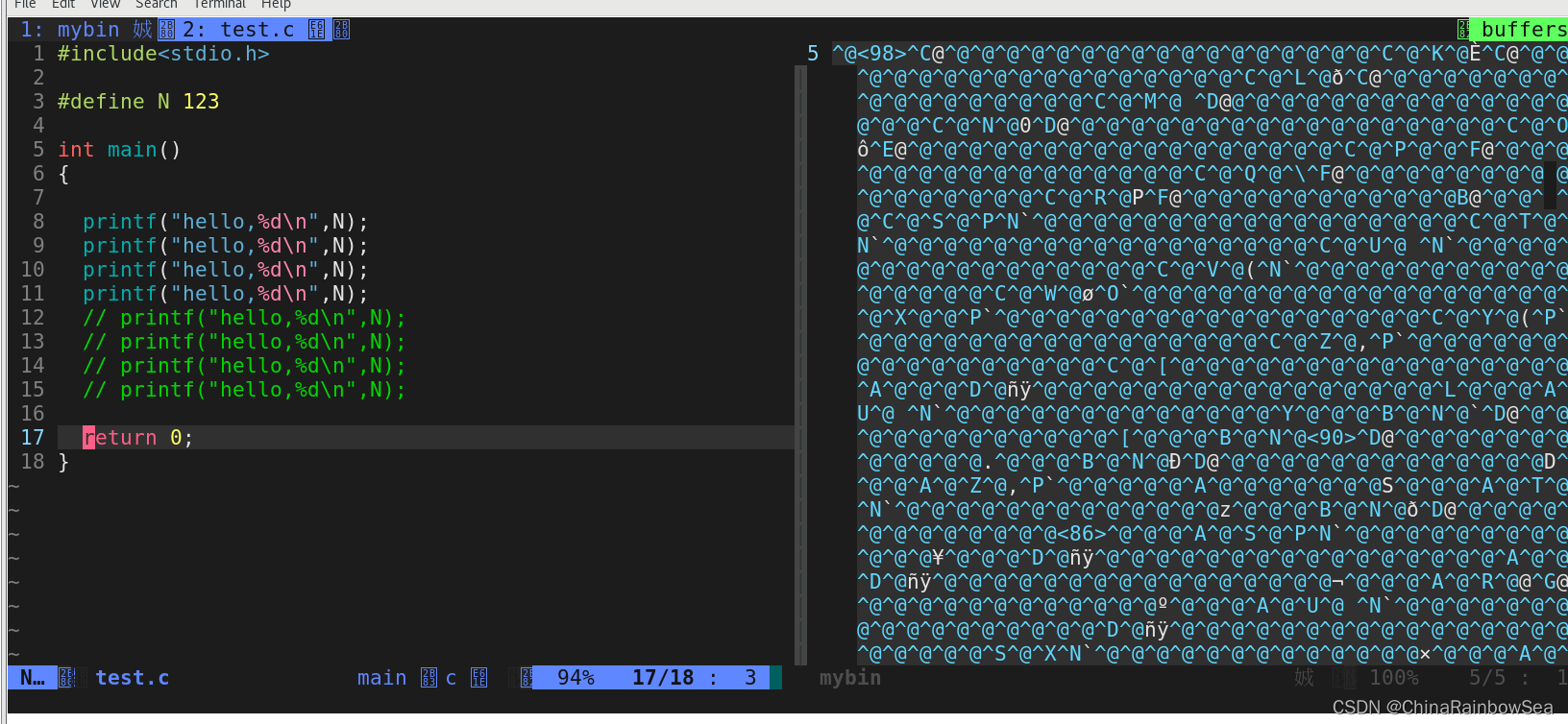
Task: Click the #include<stdio.h> line
Action: click(163, 54)
